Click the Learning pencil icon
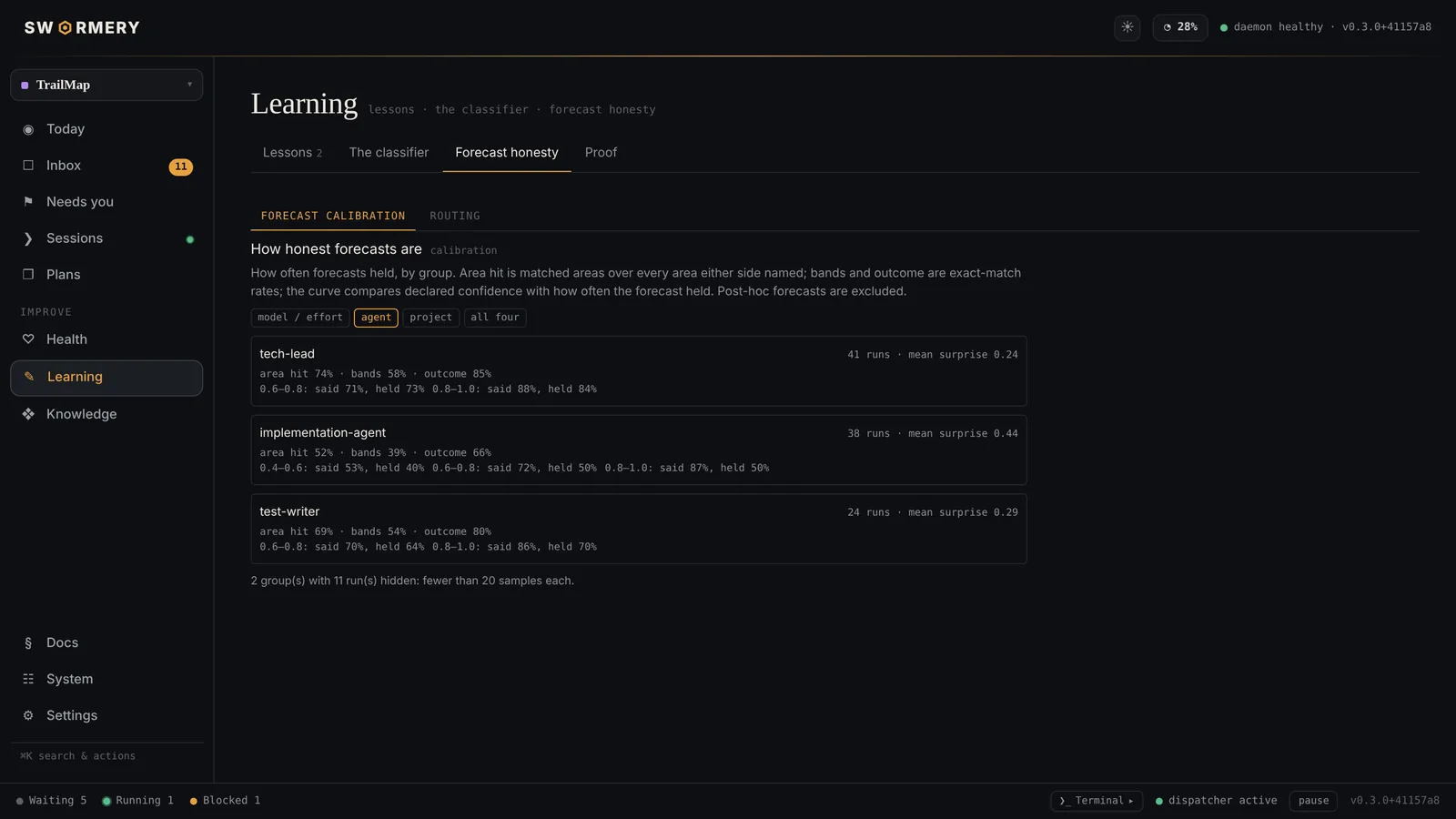This screenshot has width=1456, height=819. [29, 377]
